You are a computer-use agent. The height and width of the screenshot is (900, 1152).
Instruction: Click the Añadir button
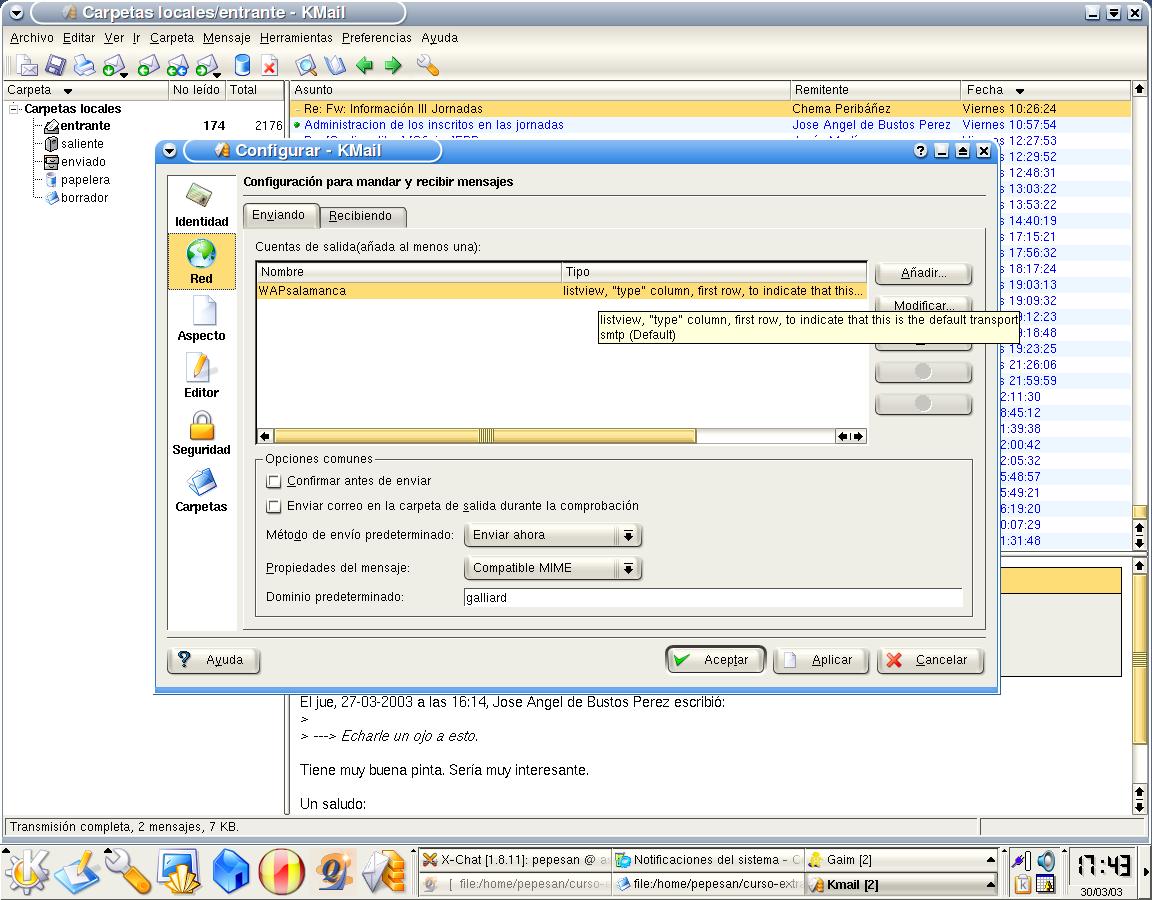[x=922, y=273]
